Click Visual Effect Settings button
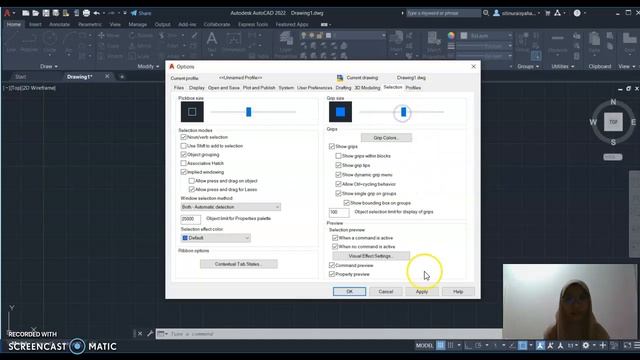 371,256
